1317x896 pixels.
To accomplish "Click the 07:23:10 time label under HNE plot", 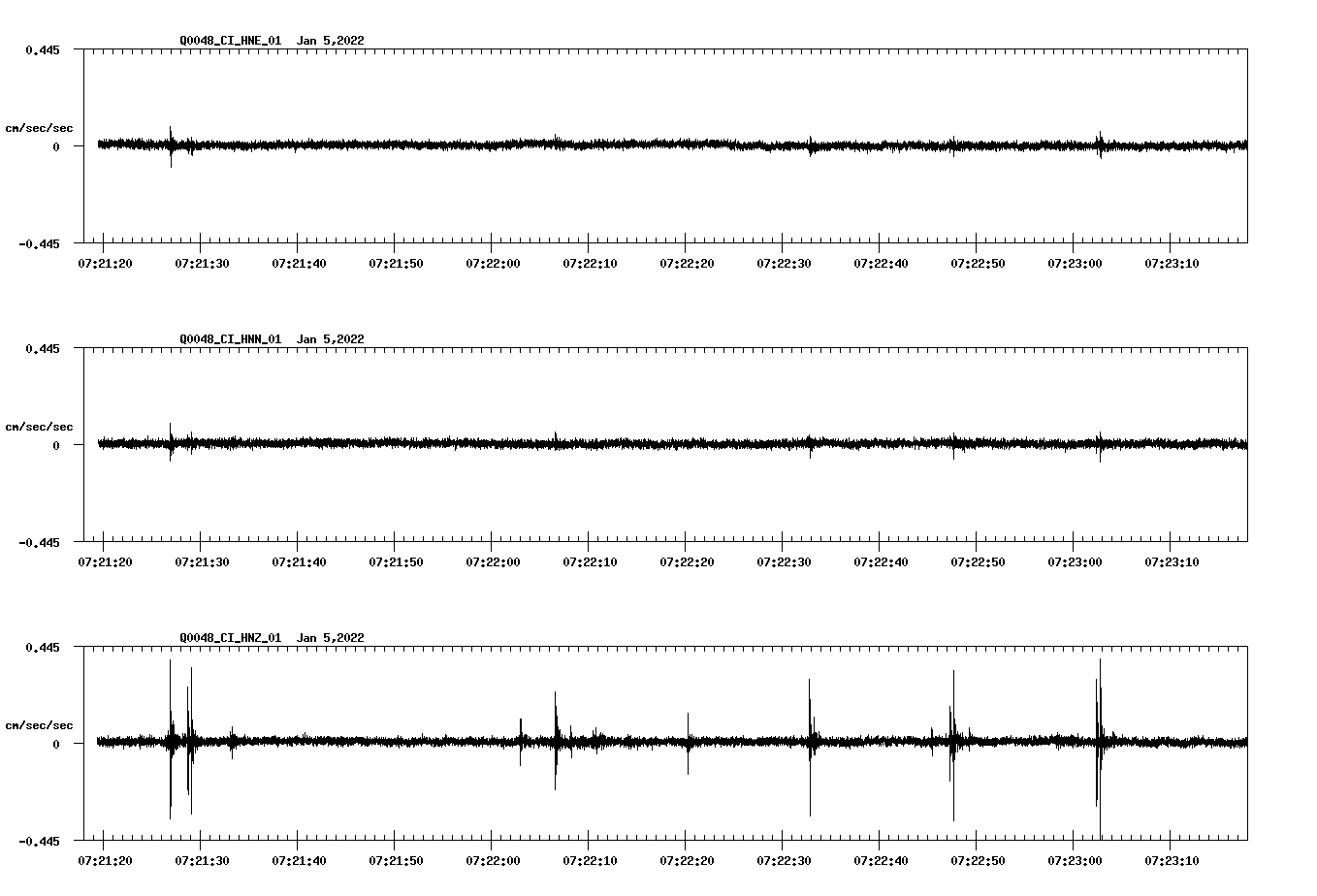I will (1172, 264).
